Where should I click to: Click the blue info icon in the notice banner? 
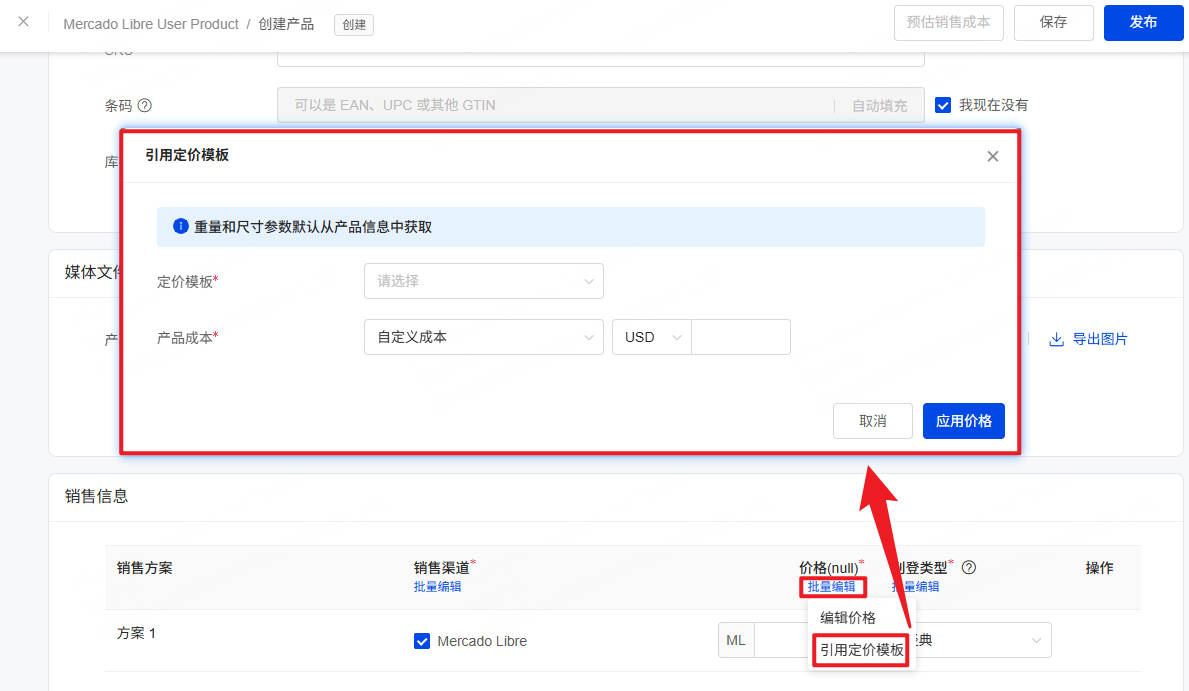(180, 226)
